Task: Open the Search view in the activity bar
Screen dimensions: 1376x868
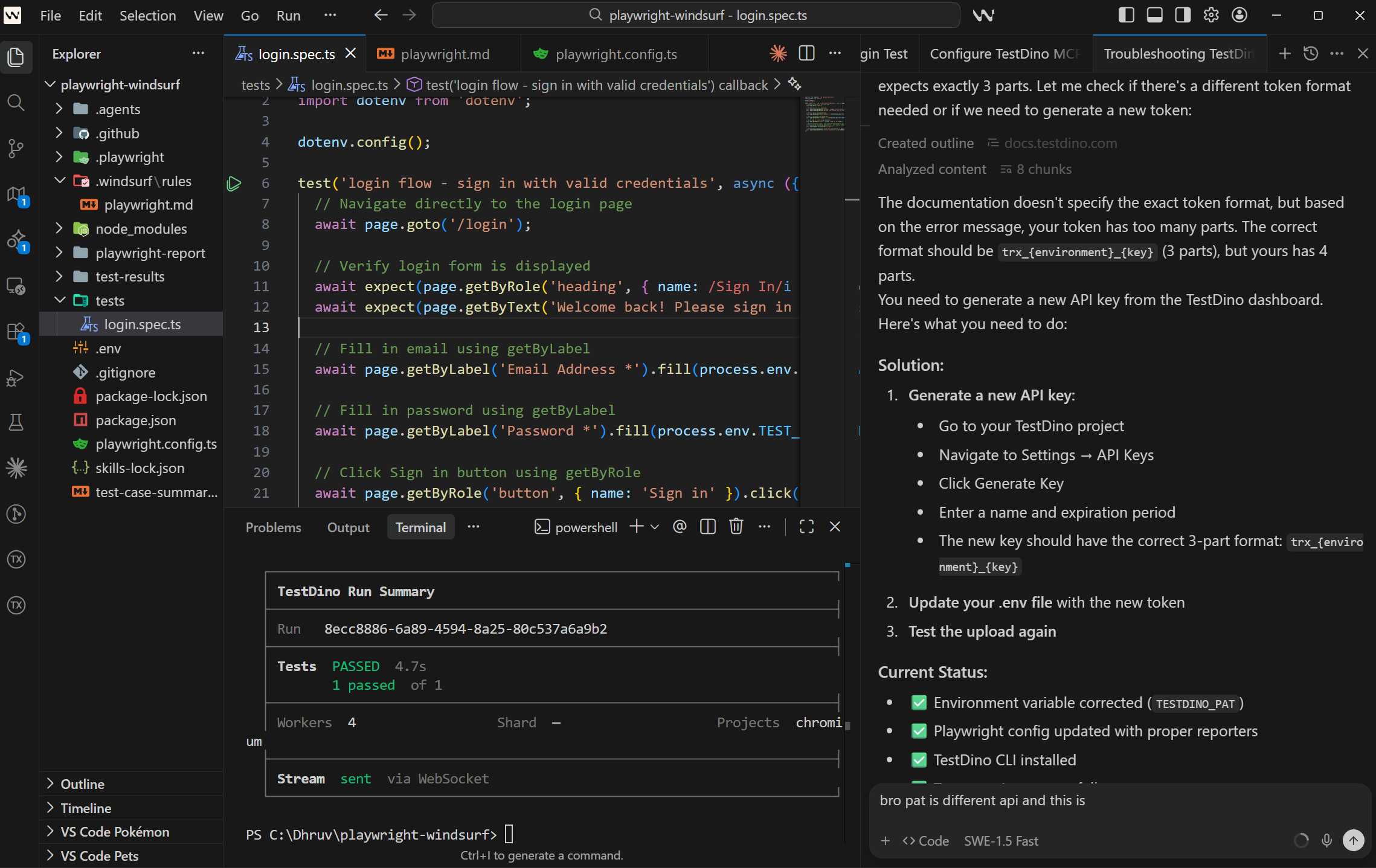Action: point(16,103)
